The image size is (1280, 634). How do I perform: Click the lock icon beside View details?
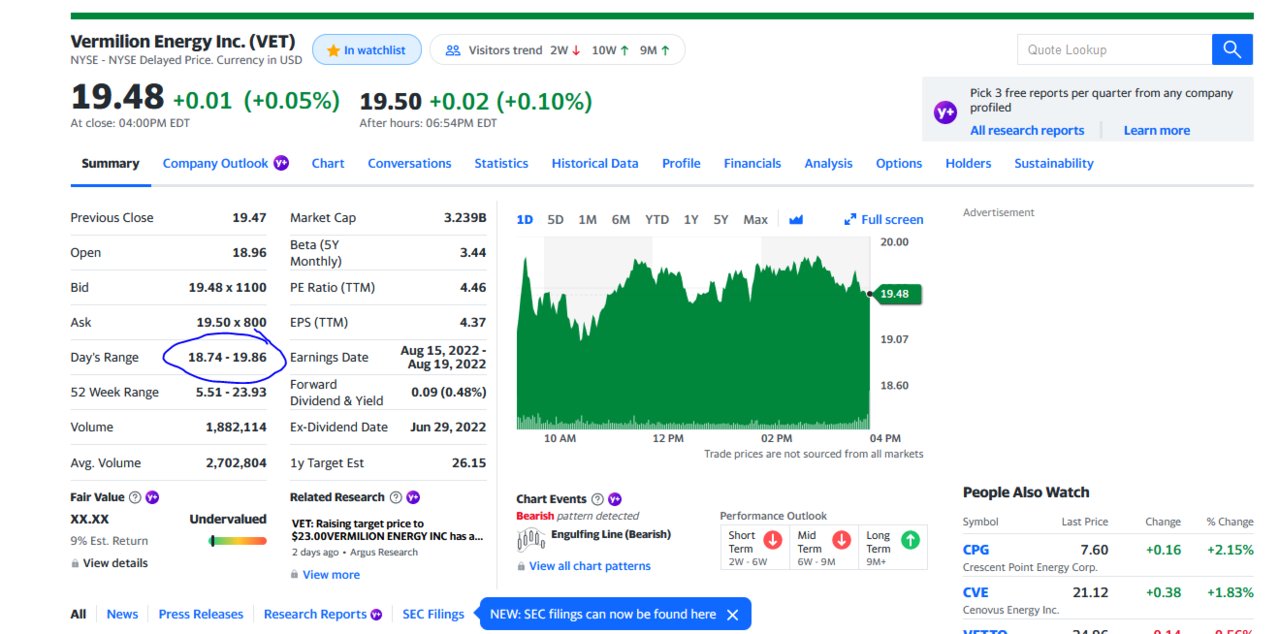(x=75, y=564)
